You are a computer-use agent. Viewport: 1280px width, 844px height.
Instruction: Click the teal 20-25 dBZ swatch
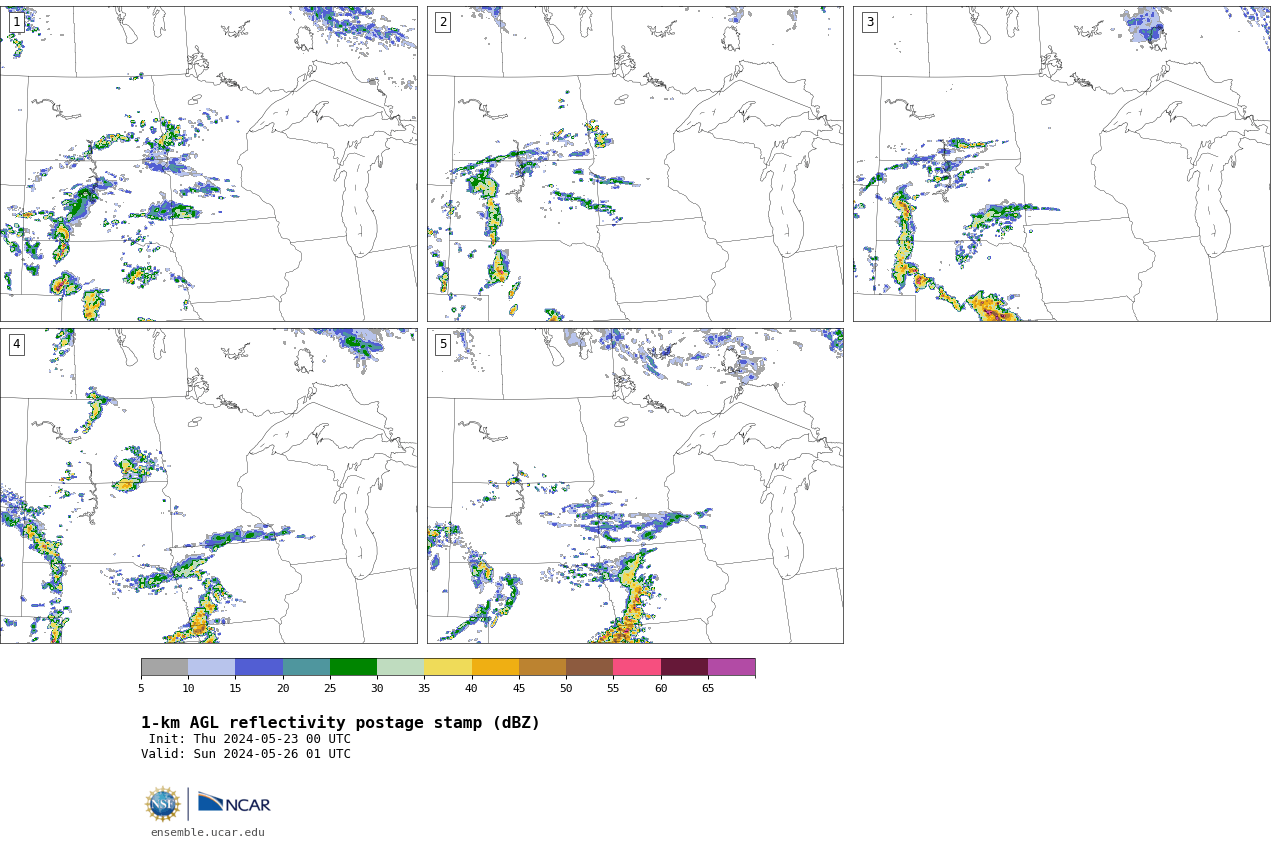tap(306, 667)
